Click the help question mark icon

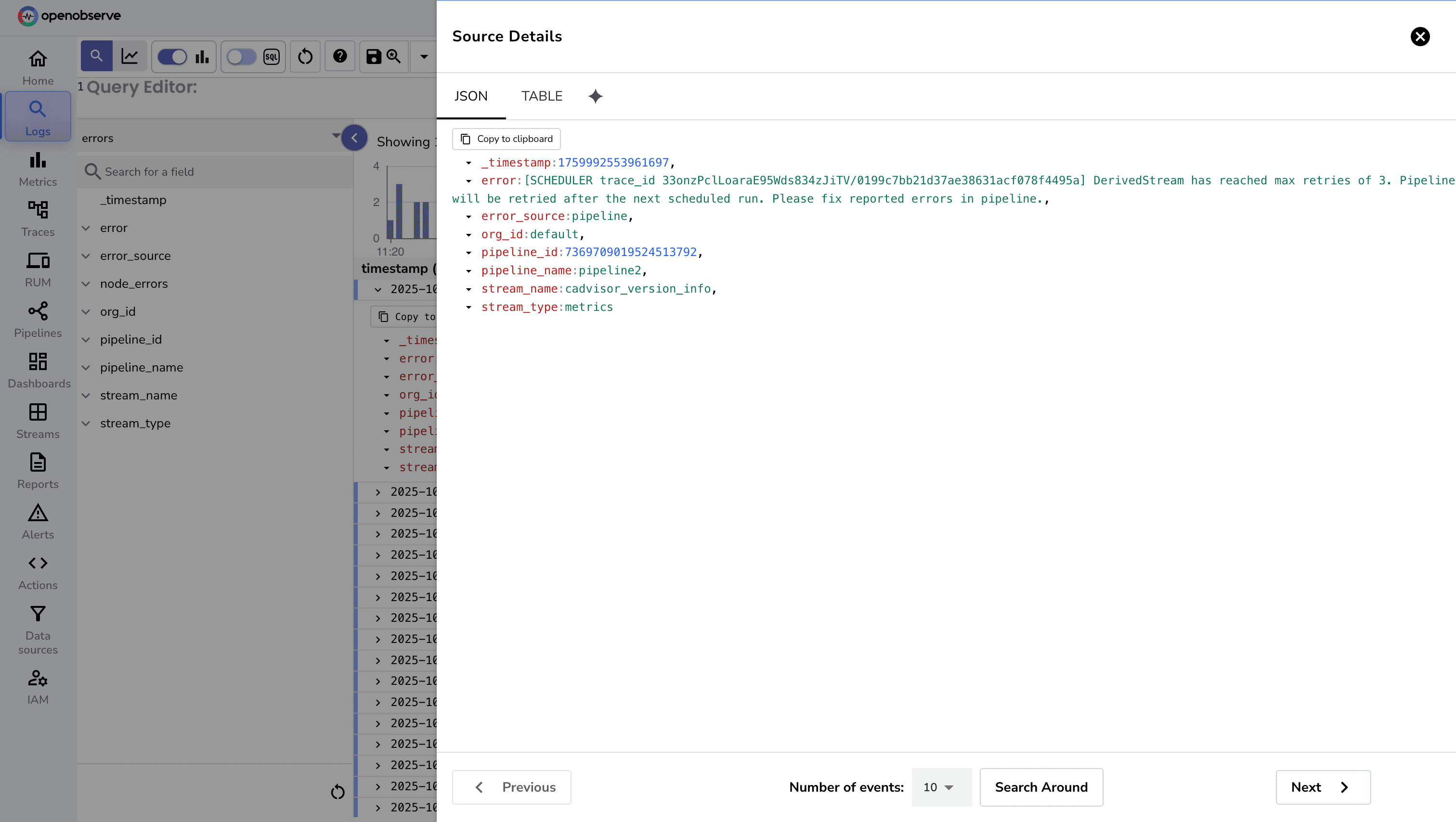coord(339,56)
